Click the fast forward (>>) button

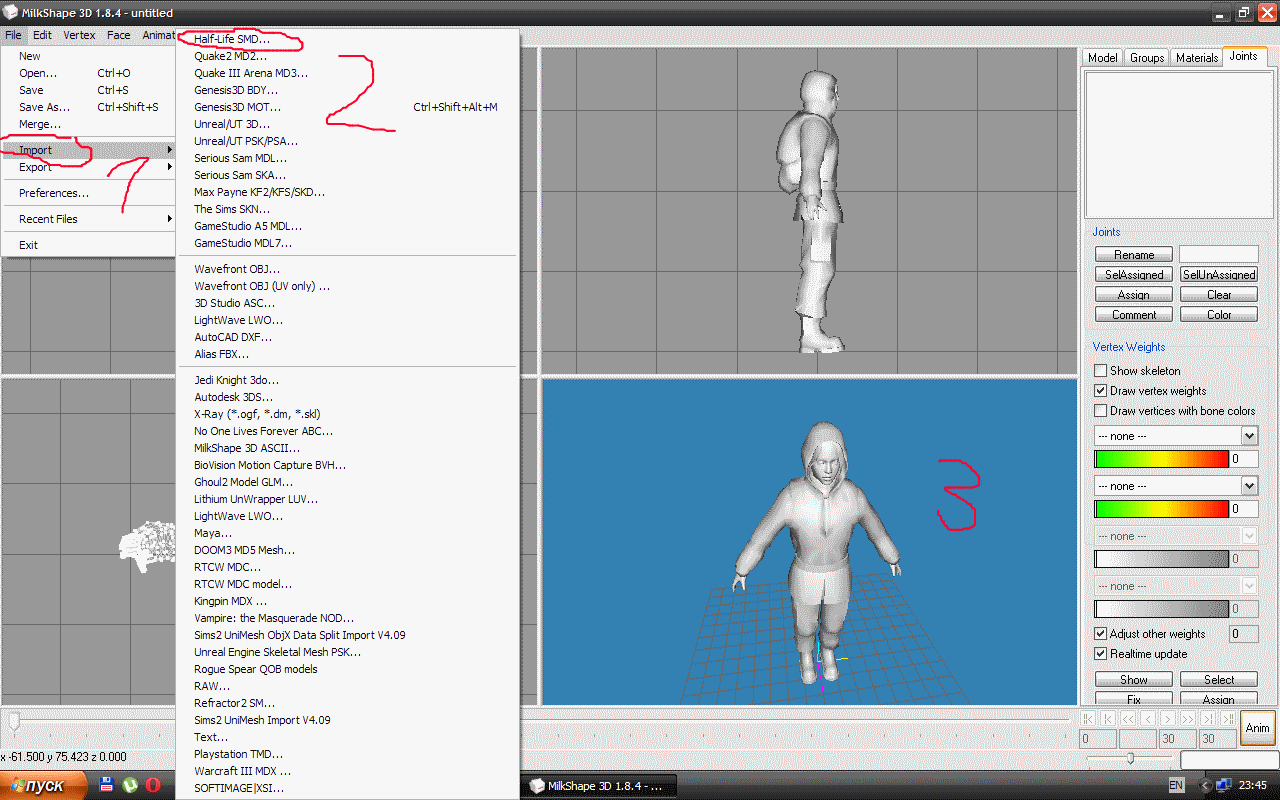[x=1188, y=718]
